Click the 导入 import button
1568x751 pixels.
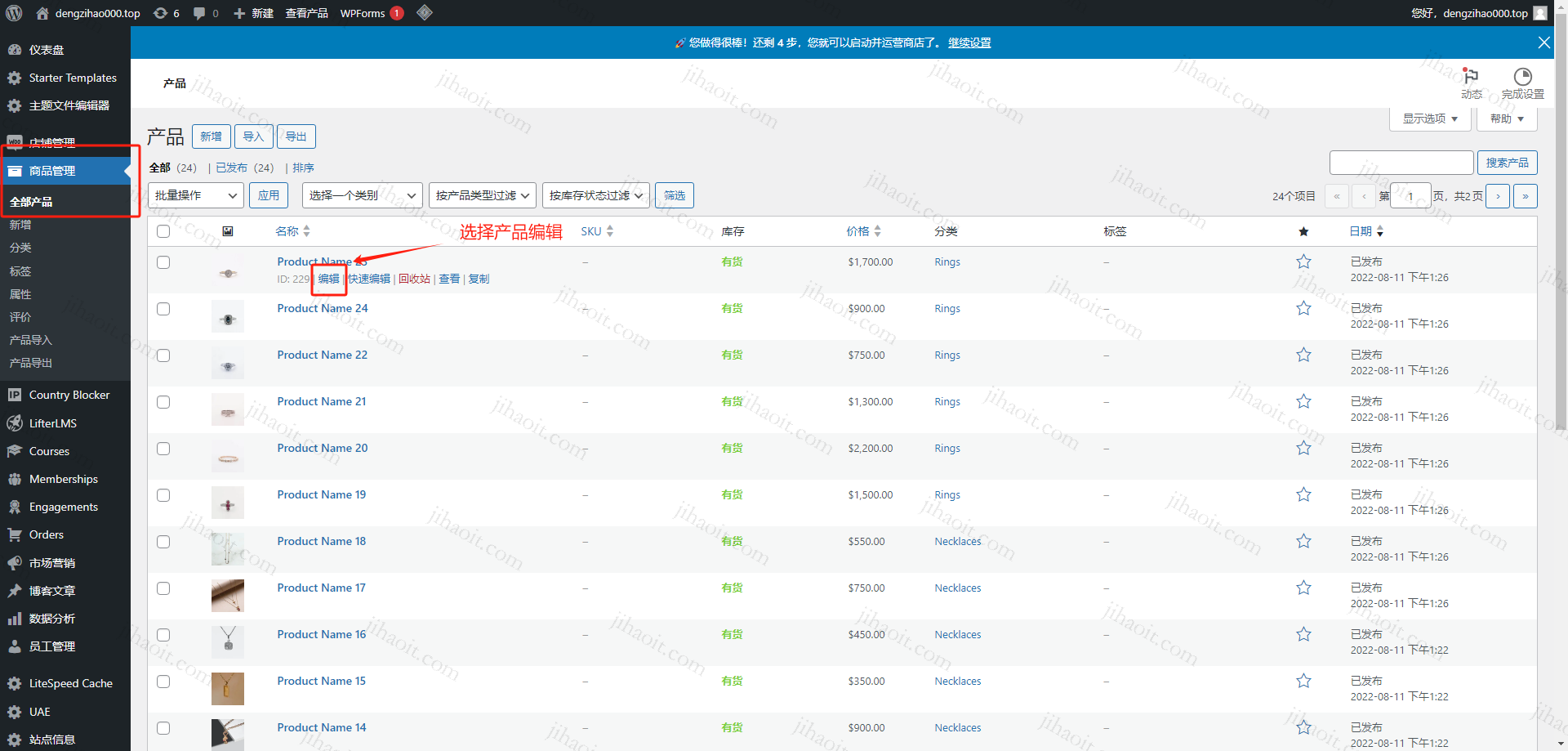(x=253, y=136)
